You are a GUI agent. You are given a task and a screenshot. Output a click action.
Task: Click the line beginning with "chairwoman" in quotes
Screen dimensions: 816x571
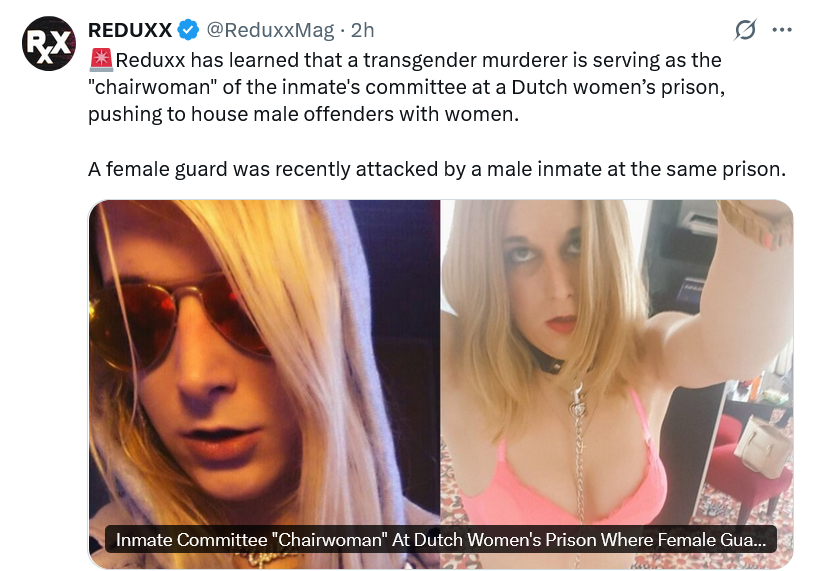(406, 87)
